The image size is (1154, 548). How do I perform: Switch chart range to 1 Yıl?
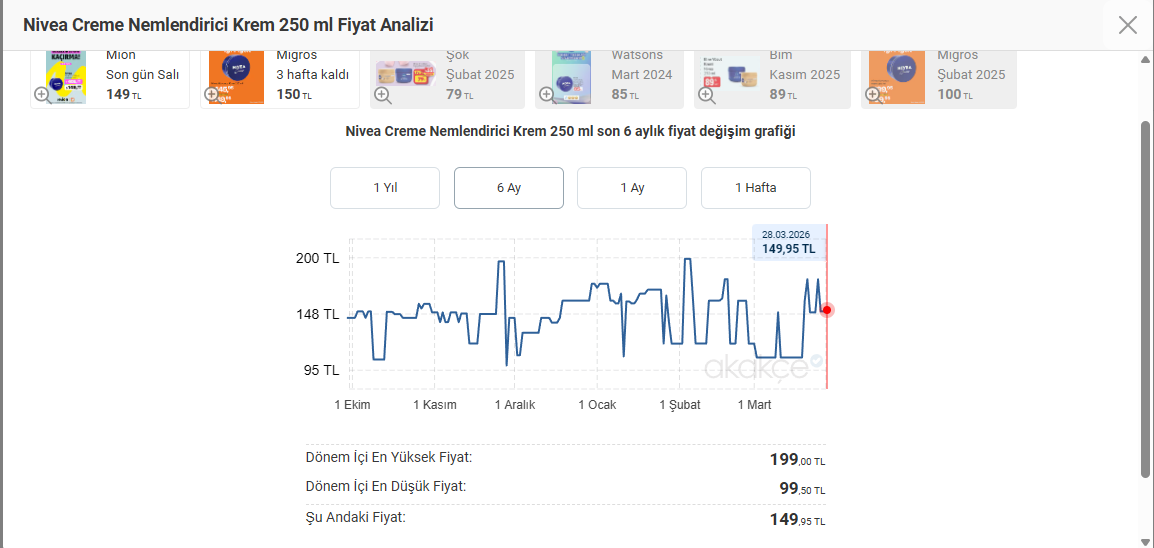tap(385, 188)
